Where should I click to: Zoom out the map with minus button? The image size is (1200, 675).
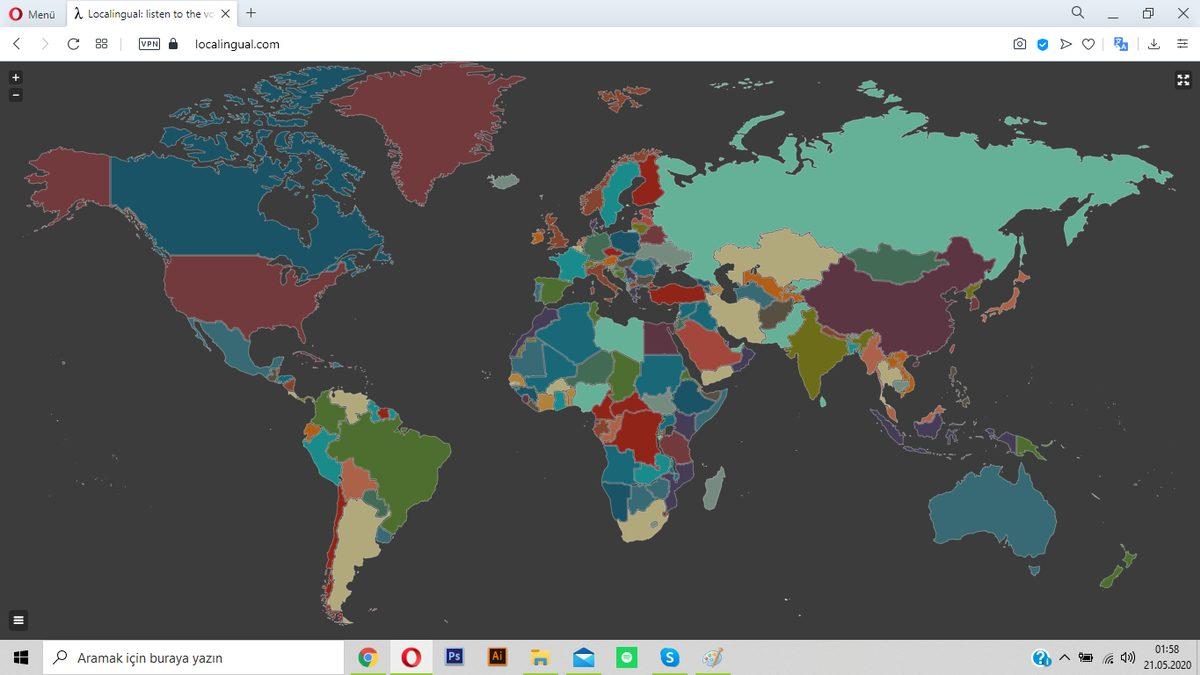[x=15, y=95]
